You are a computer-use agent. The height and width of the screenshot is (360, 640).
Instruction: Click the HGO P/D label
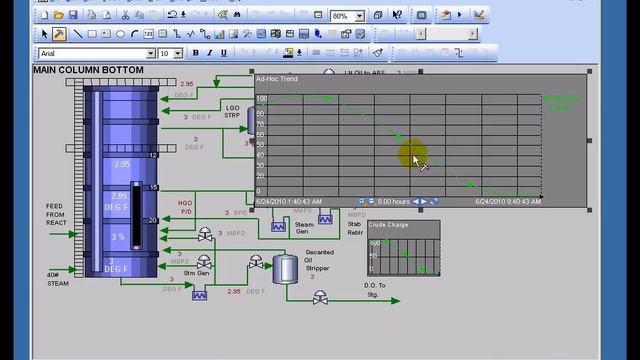click(185, 207)
